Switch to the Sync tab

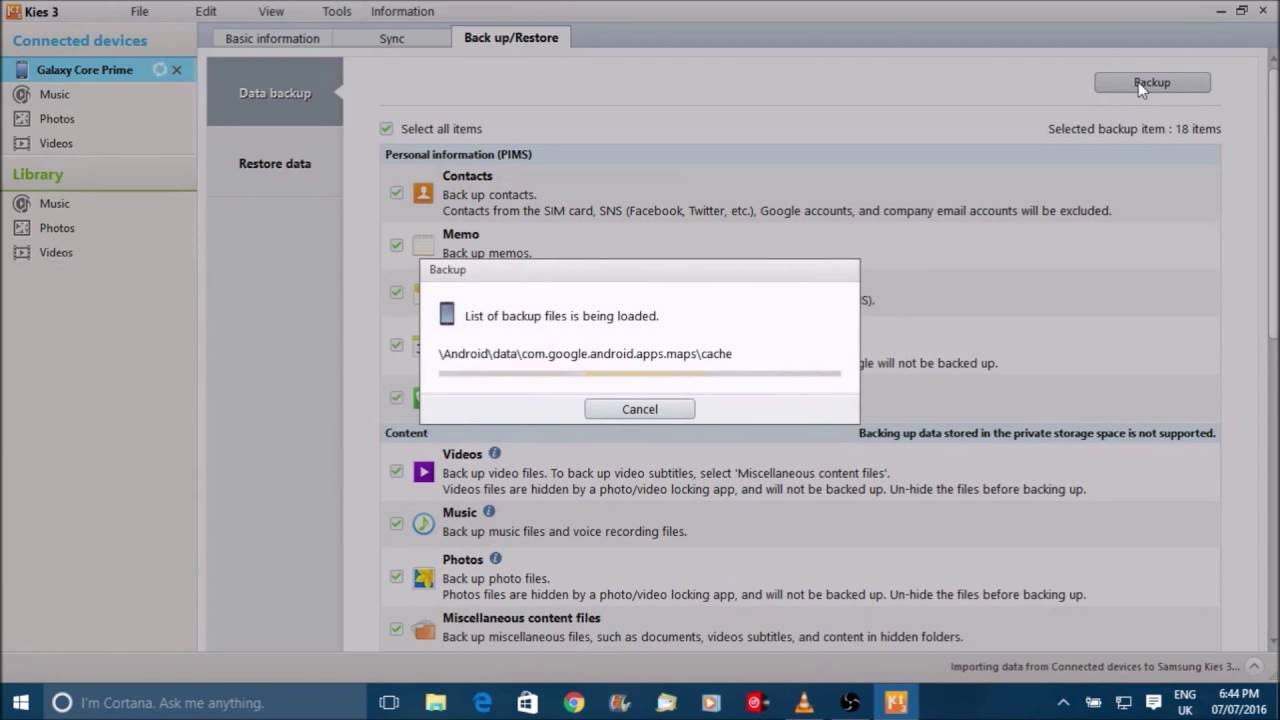click(391, 38)
